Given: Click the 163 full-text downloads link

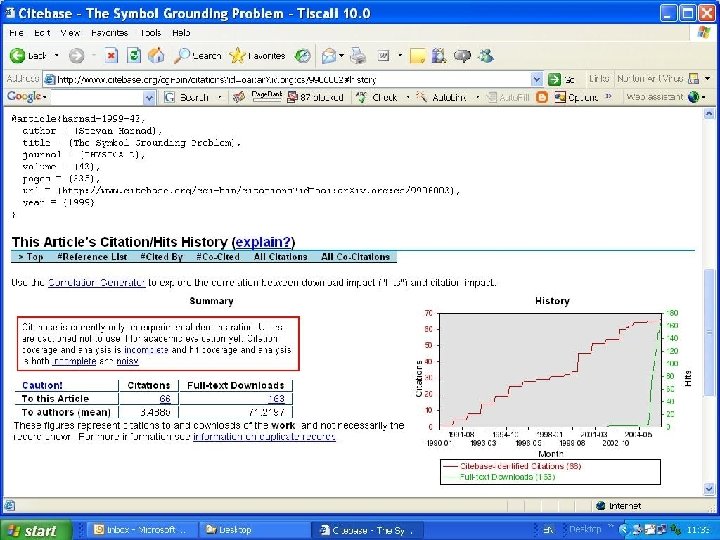Looking at the screenshot, I should pos(276,399).
